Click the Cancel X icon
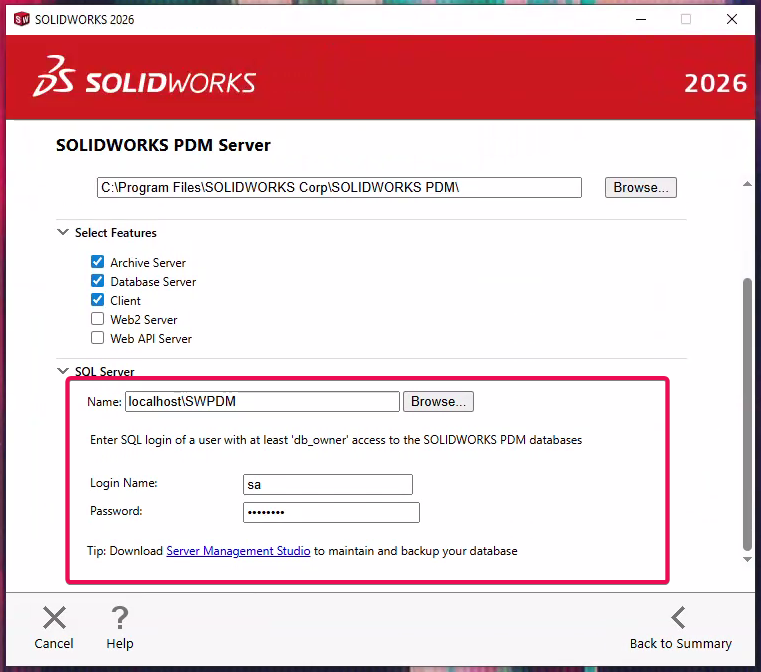 (54, 618)
